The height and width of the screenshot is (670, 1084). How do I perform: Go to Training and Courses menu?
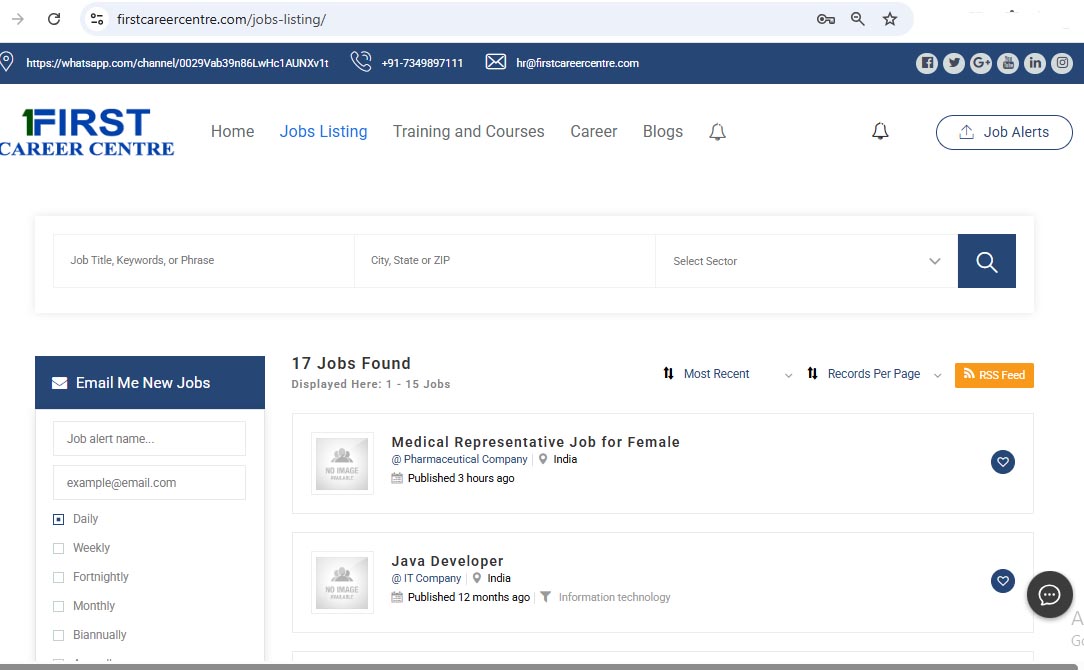point(468,132)
